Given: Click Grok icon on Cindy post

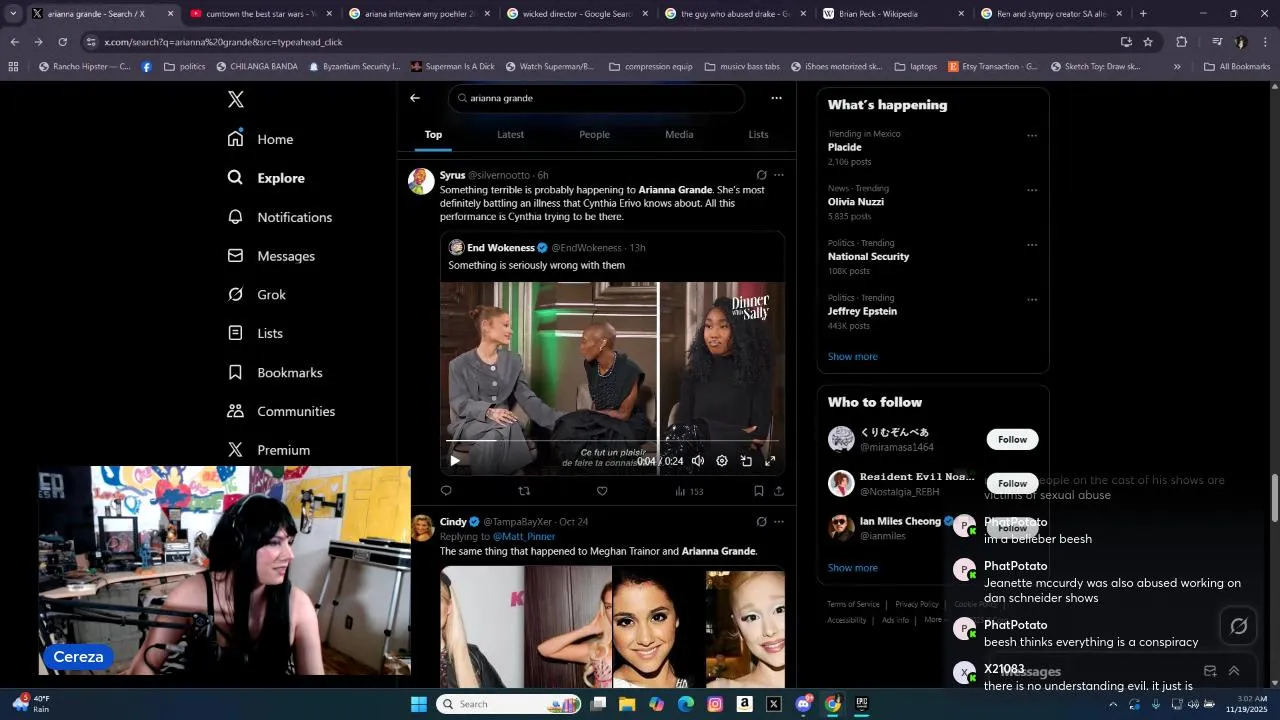Looking at the screenshot, I should tap(762, 522).
